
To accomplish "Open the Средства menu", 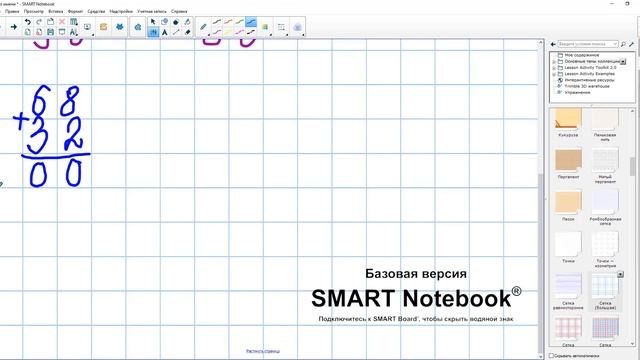I will [96, 11].
